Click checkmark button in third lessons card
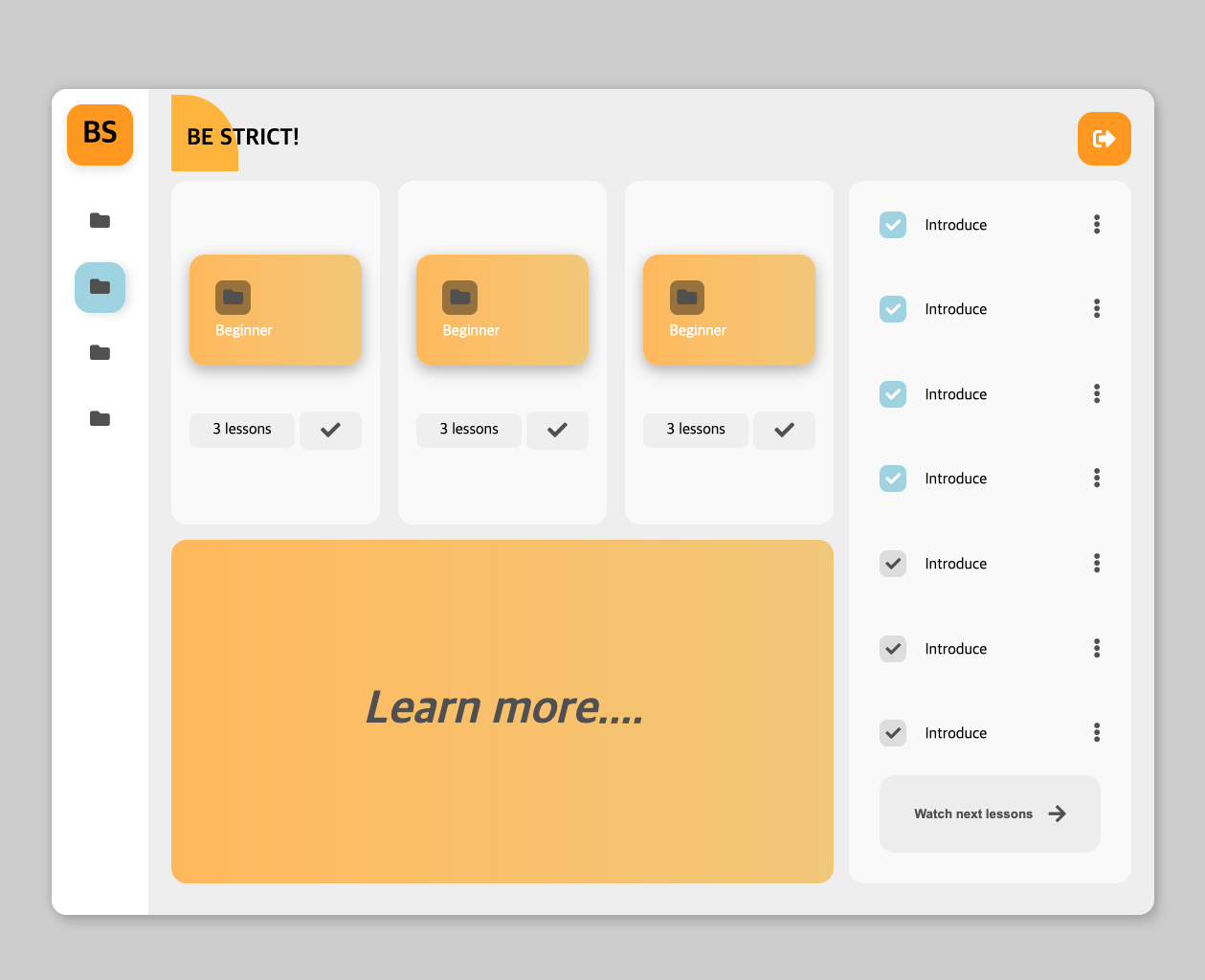Image resolution: width=1205 pixels, height=980 pixels. coord(784,430)
